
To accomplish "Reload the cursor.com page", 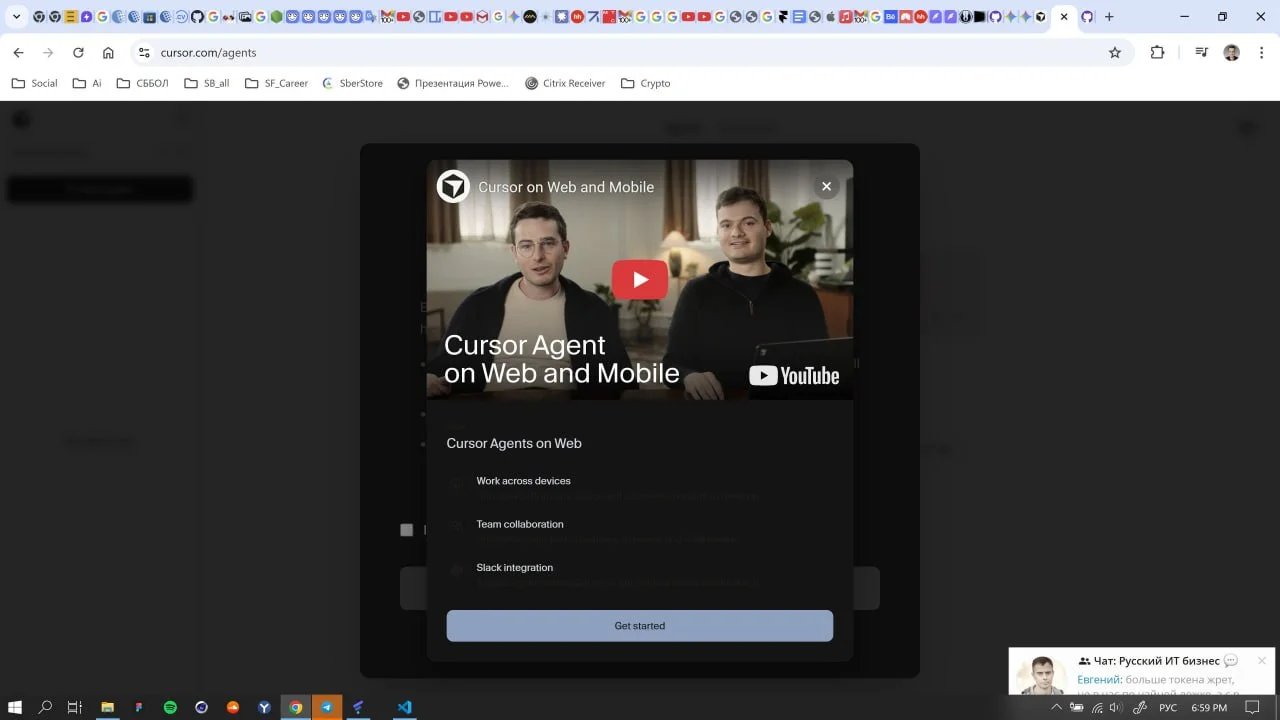I will coord(78,53).
